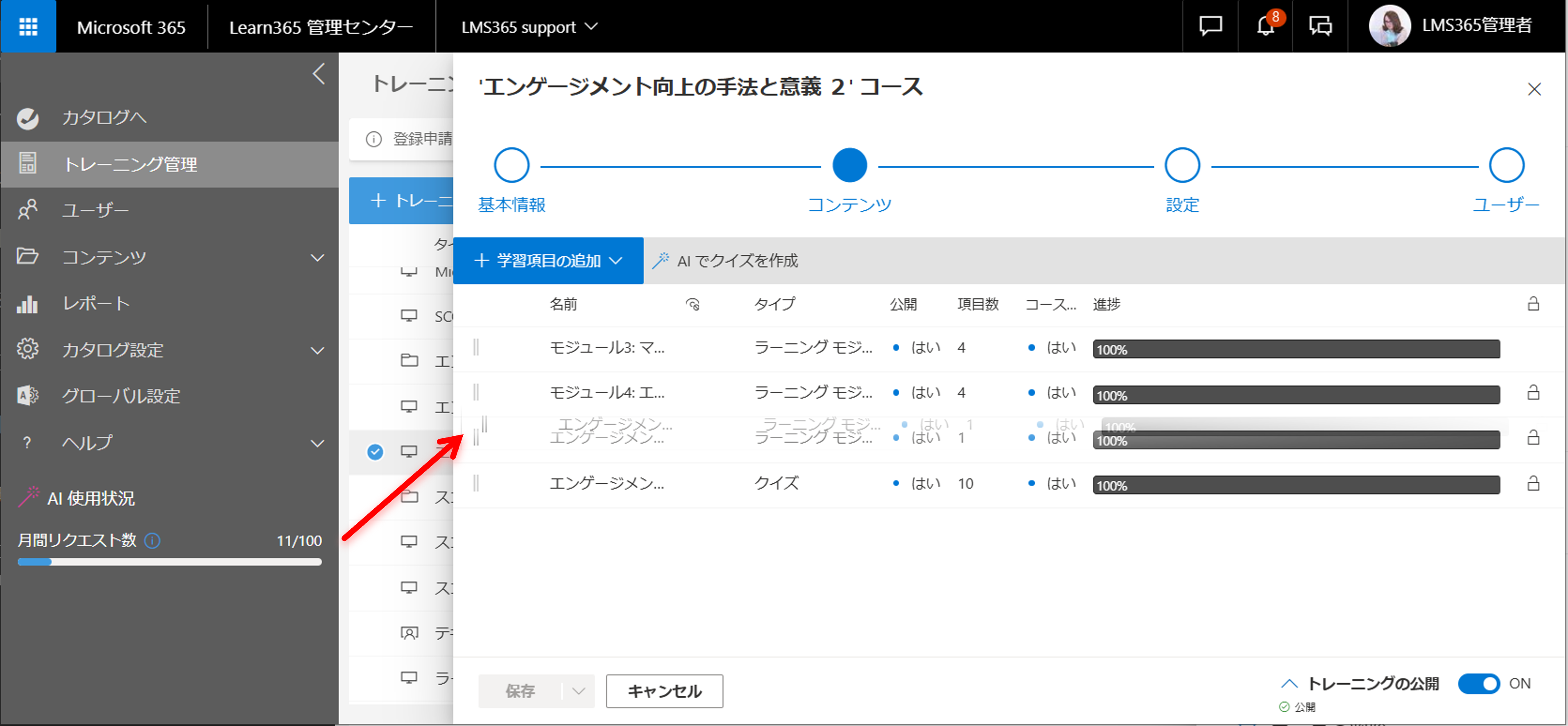The image size is (1568, 726).
Task: Expand the ヘルプ sidebar chevron
Action: pos(317,443)
